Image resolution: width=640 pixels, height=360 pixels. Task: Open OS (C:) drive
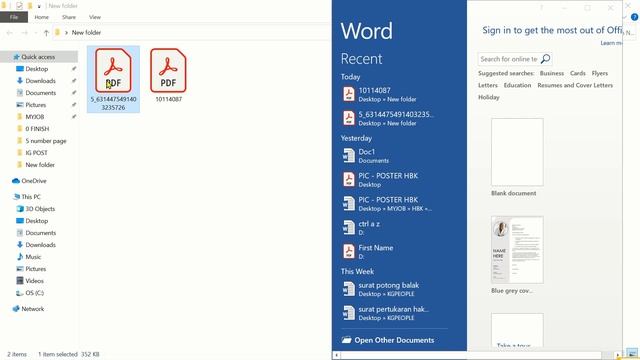[34, 293]
